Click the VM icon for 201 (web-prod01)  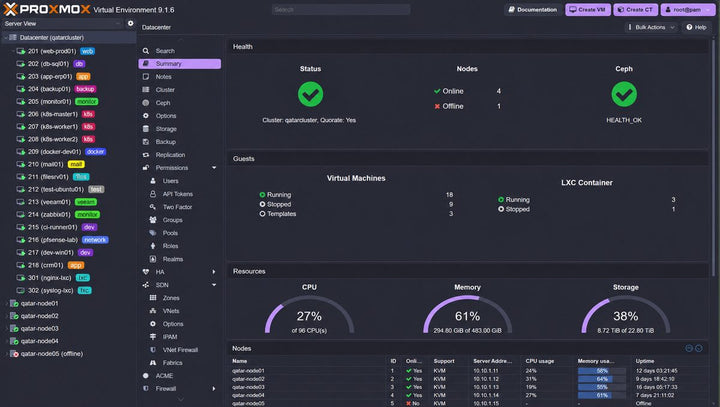point(21,51)
